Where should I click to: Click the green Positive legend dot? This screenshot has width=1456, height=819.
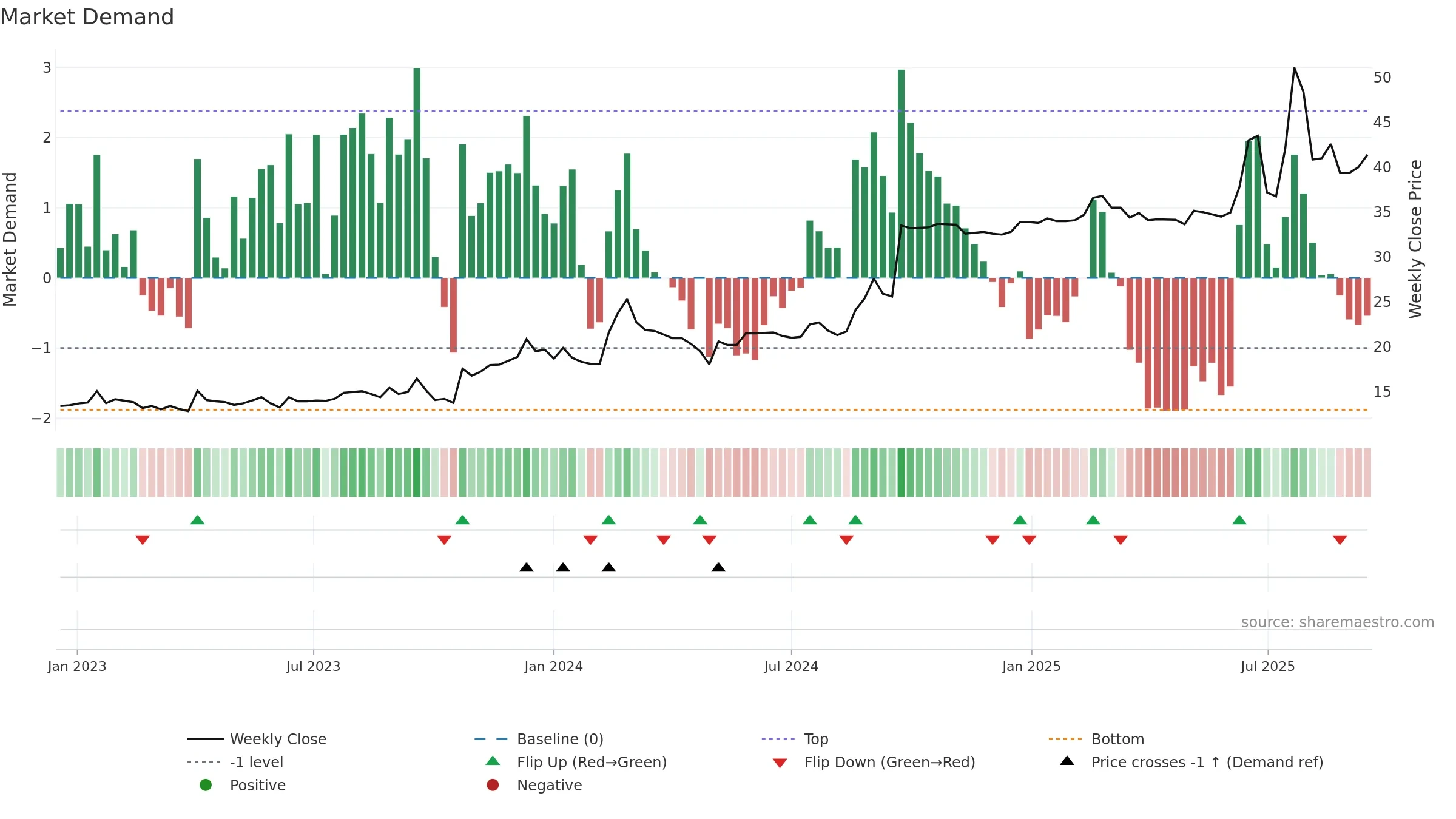[206, 785]
